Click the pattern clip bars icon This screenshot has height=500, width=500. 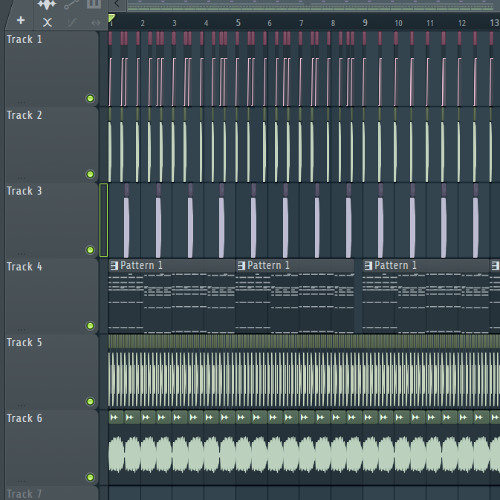(x=94, y=3)
